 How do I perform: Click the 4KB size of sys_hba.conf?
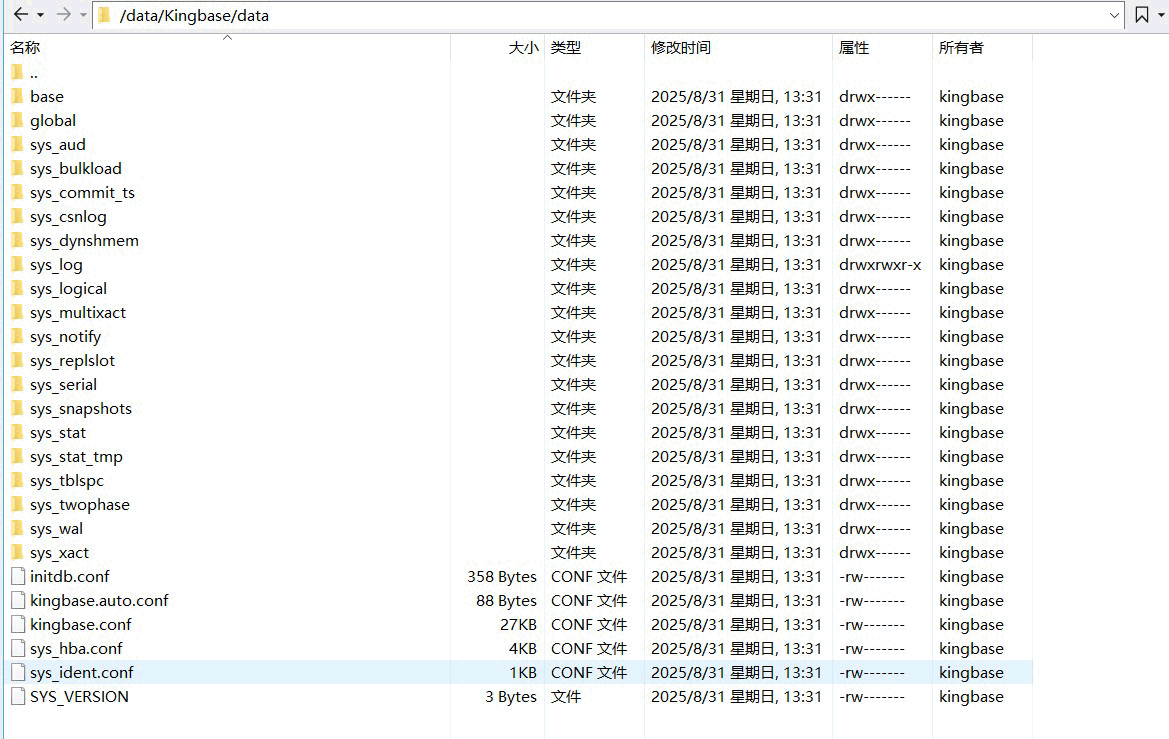[523, 648]
